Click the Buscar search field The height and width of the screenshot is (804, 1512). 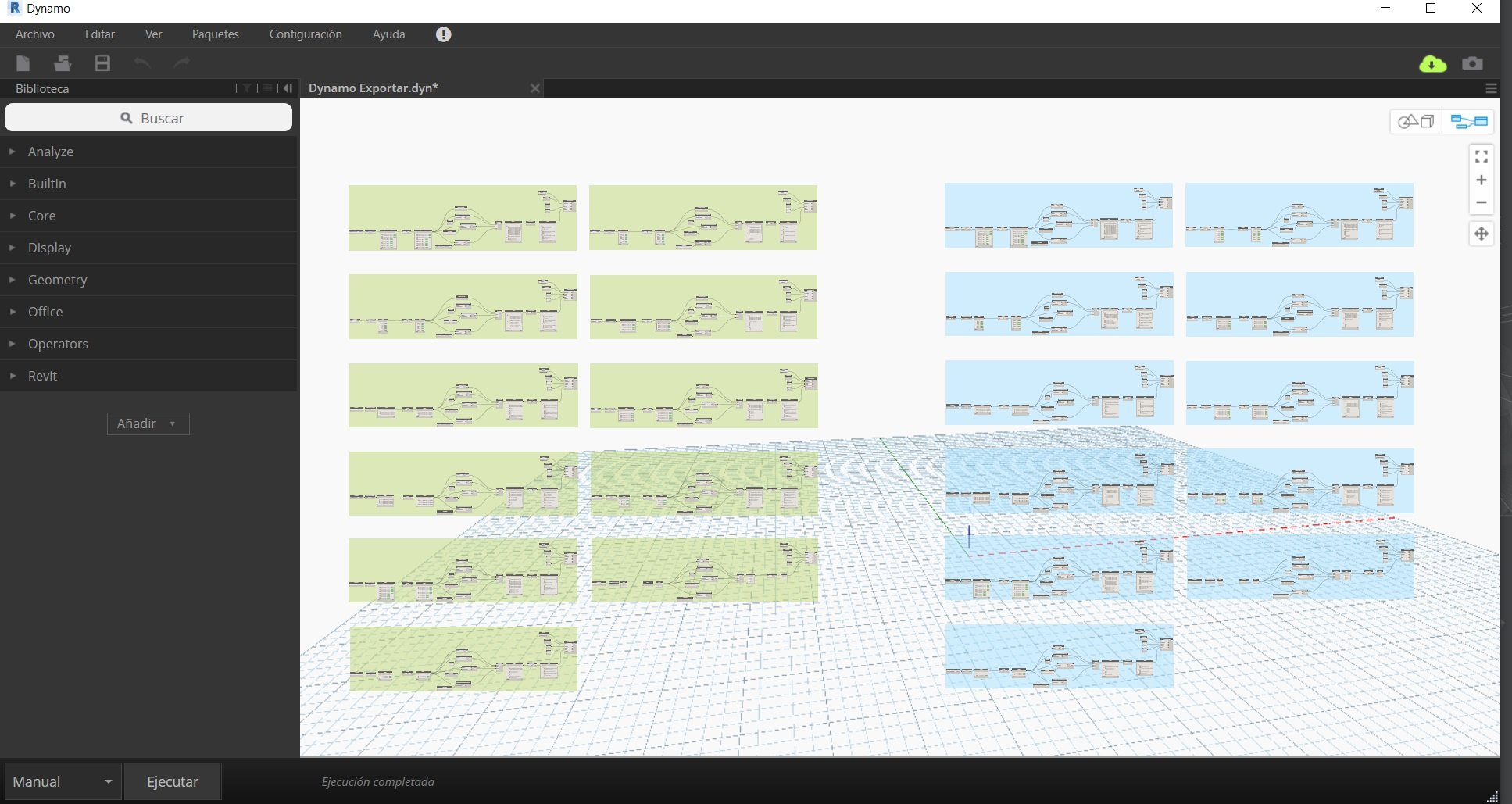point(148,118)
